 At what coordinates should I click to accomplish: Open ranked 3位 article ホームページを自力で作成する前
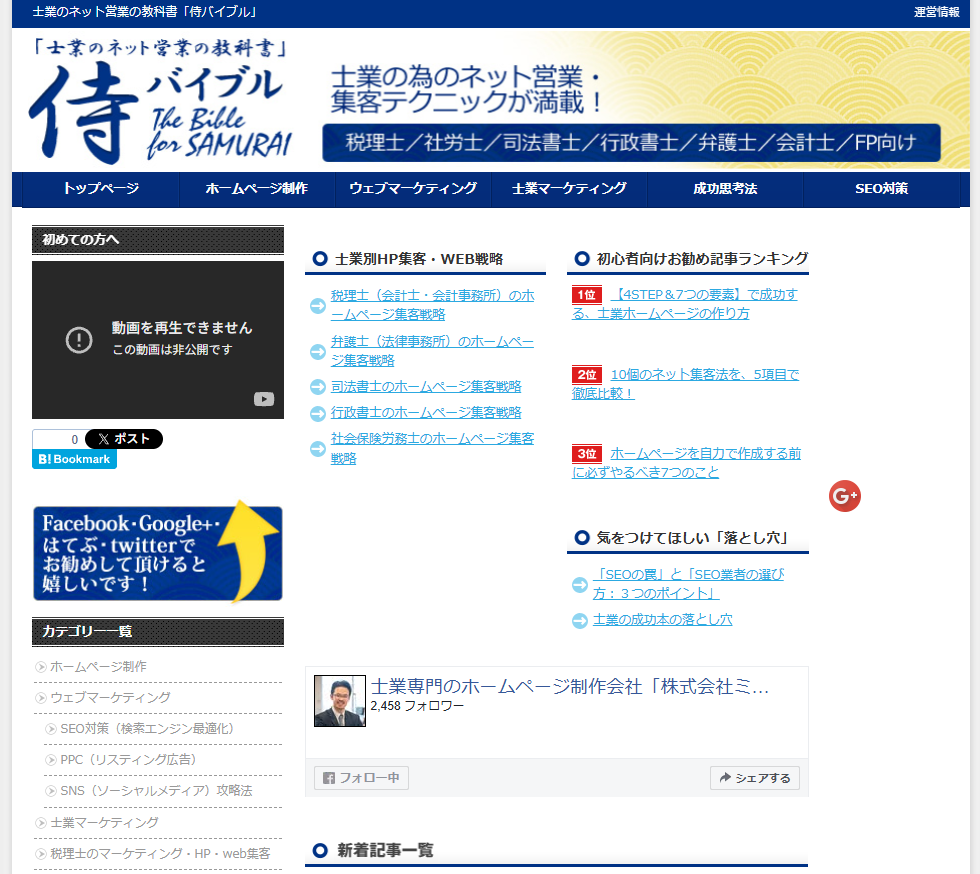click(686, 463)
